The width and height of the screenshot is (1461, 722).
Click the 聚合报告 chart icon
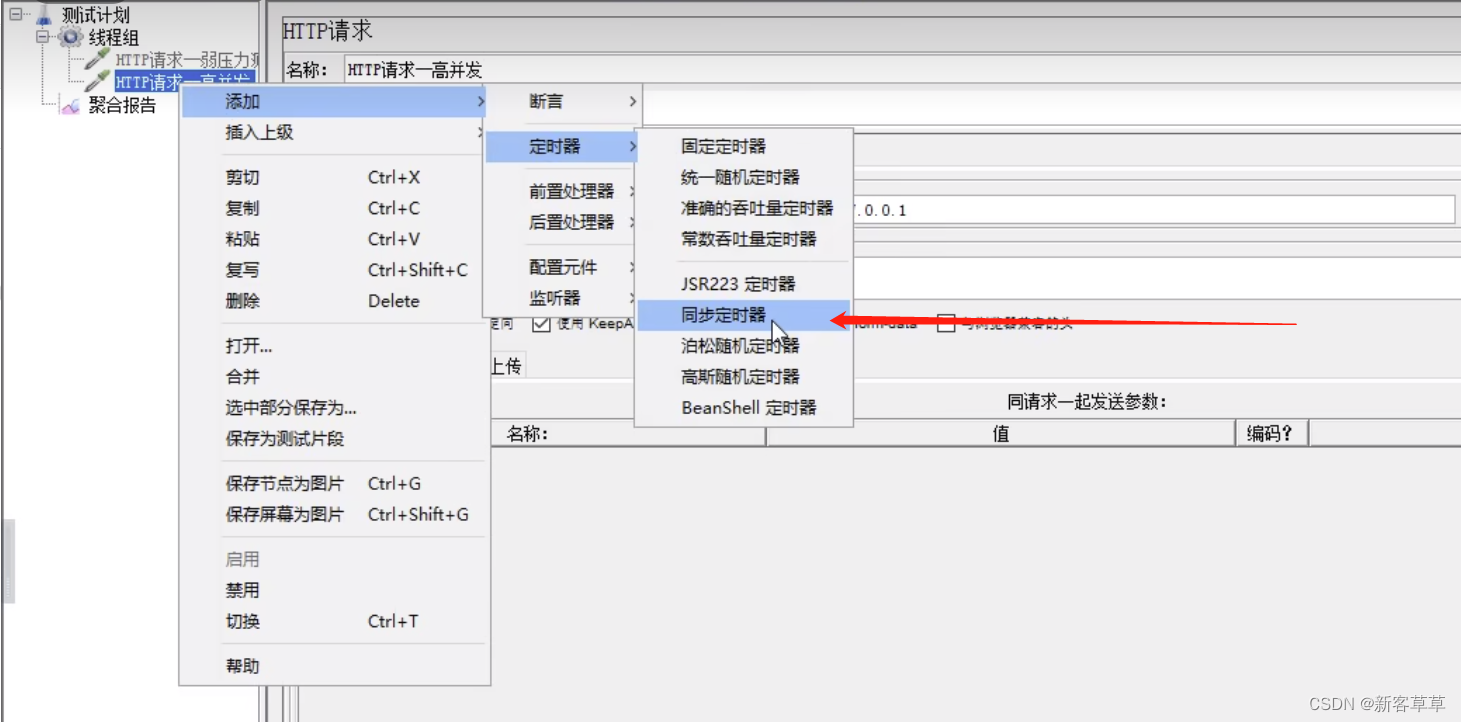pyautogui.click(x=70, y=106)
